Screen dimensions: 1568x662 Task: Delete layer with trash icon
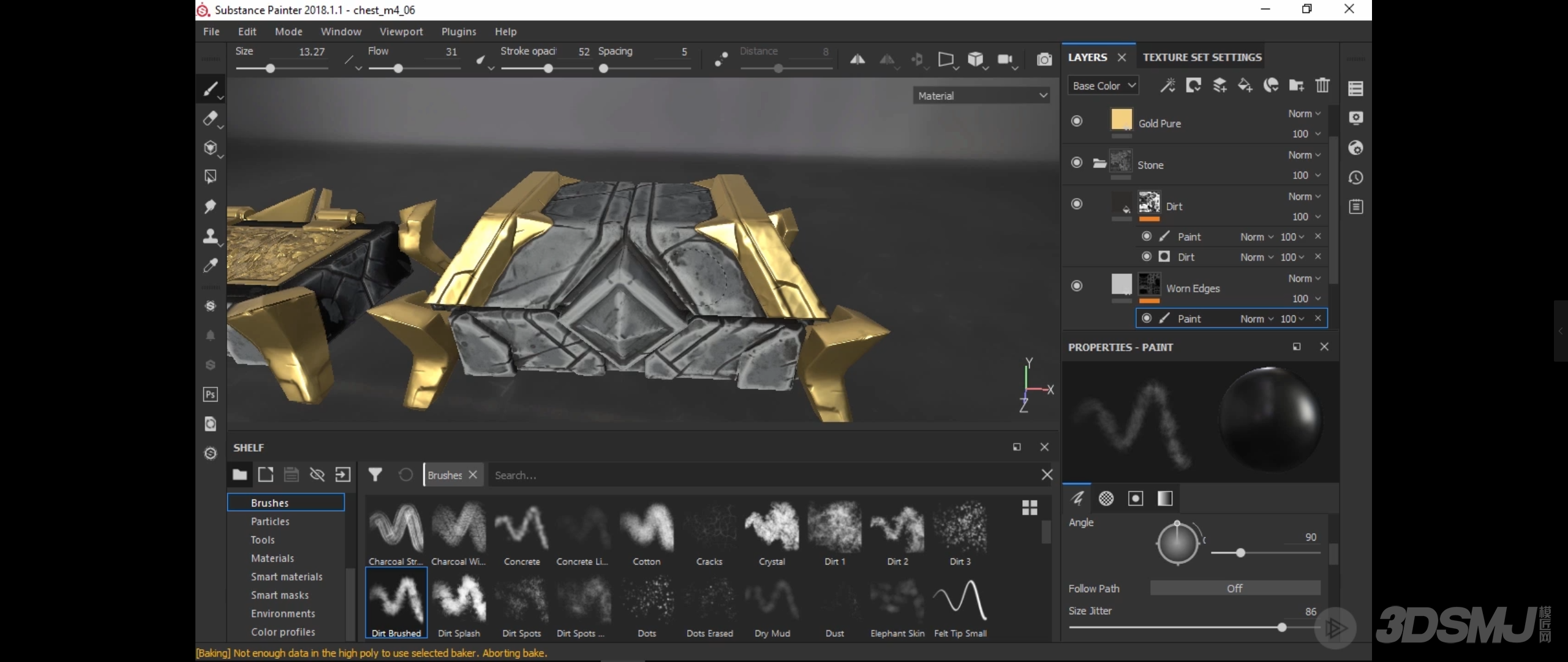point(1322,85)
